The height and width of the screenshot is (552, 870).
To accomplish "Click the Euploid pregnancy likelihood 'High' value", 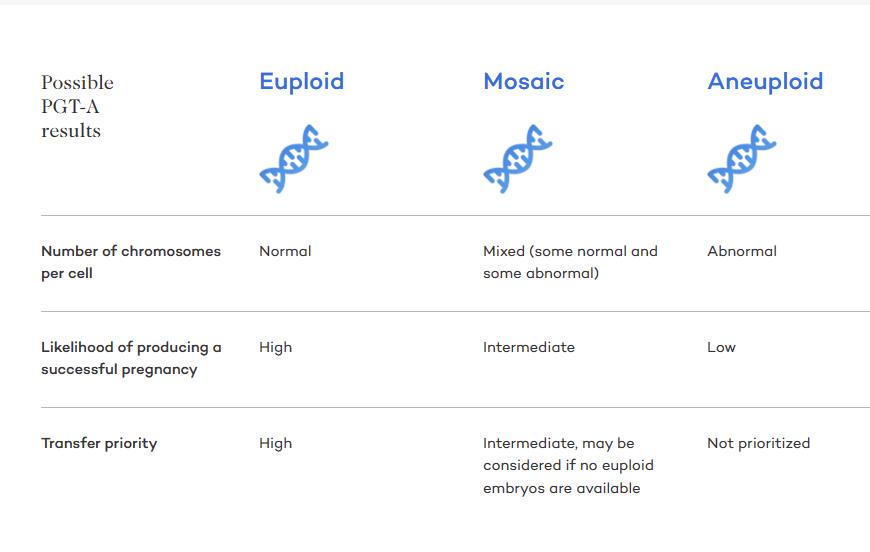I will 275,347.
